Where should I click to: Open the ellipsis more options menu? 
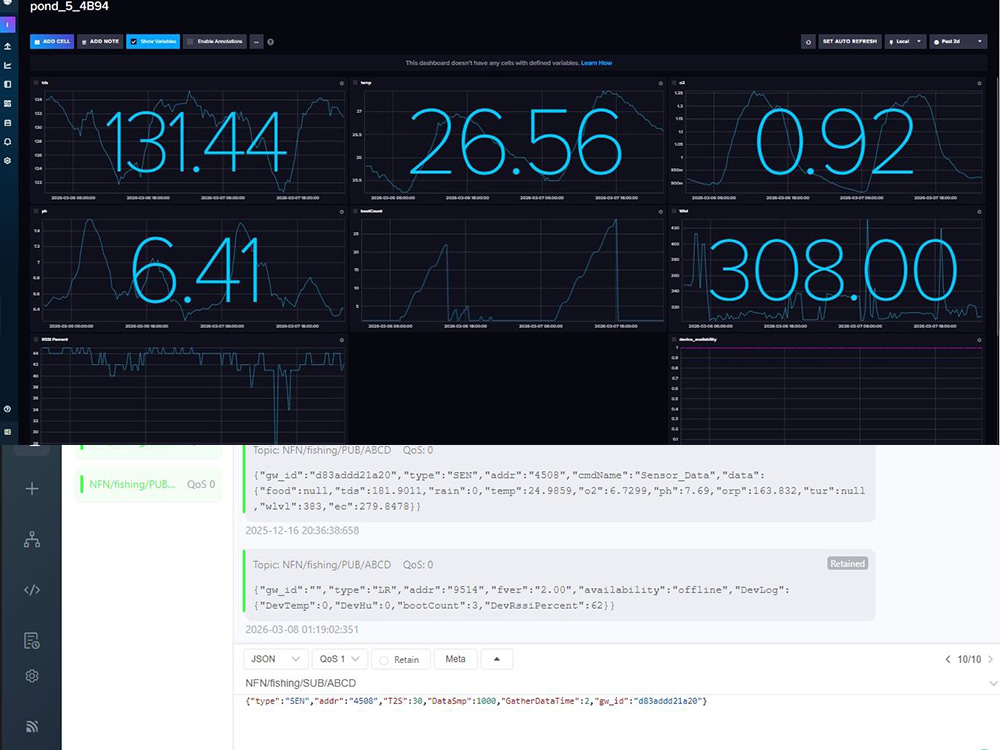[256, 42]
